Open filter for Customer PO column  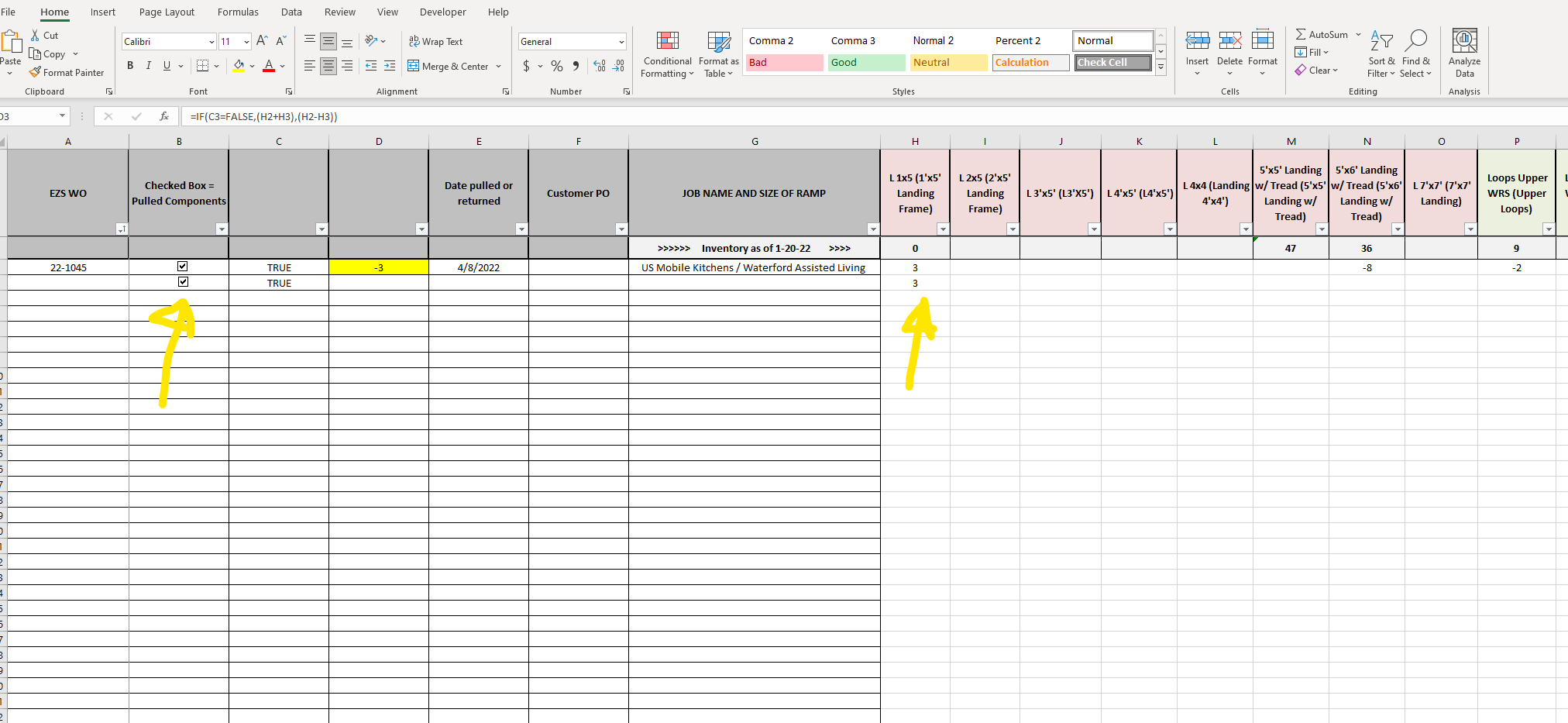click(621, 229)
